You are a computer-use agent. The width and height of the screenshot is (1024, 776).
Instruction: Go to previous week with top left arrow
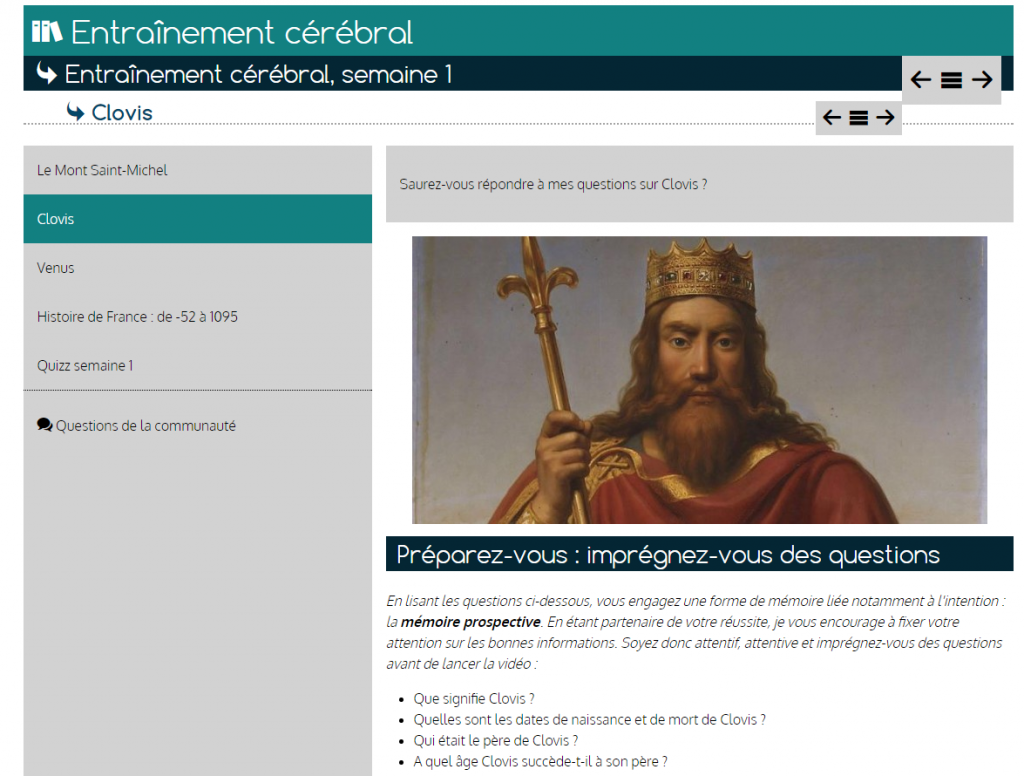[921, 80]
